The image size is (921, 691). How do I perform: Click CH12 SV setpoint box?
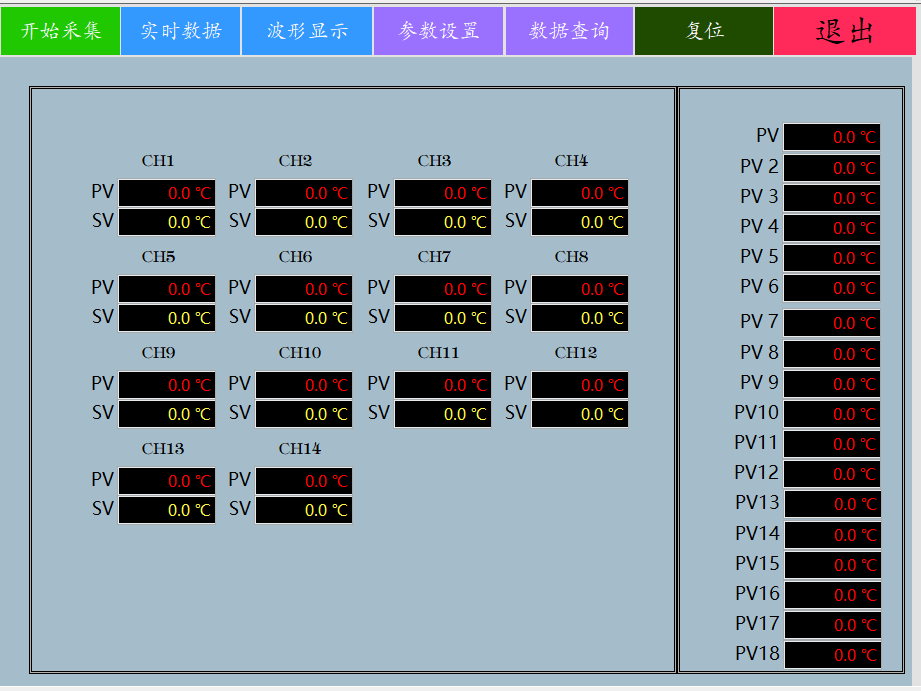[x=580, y=414]
